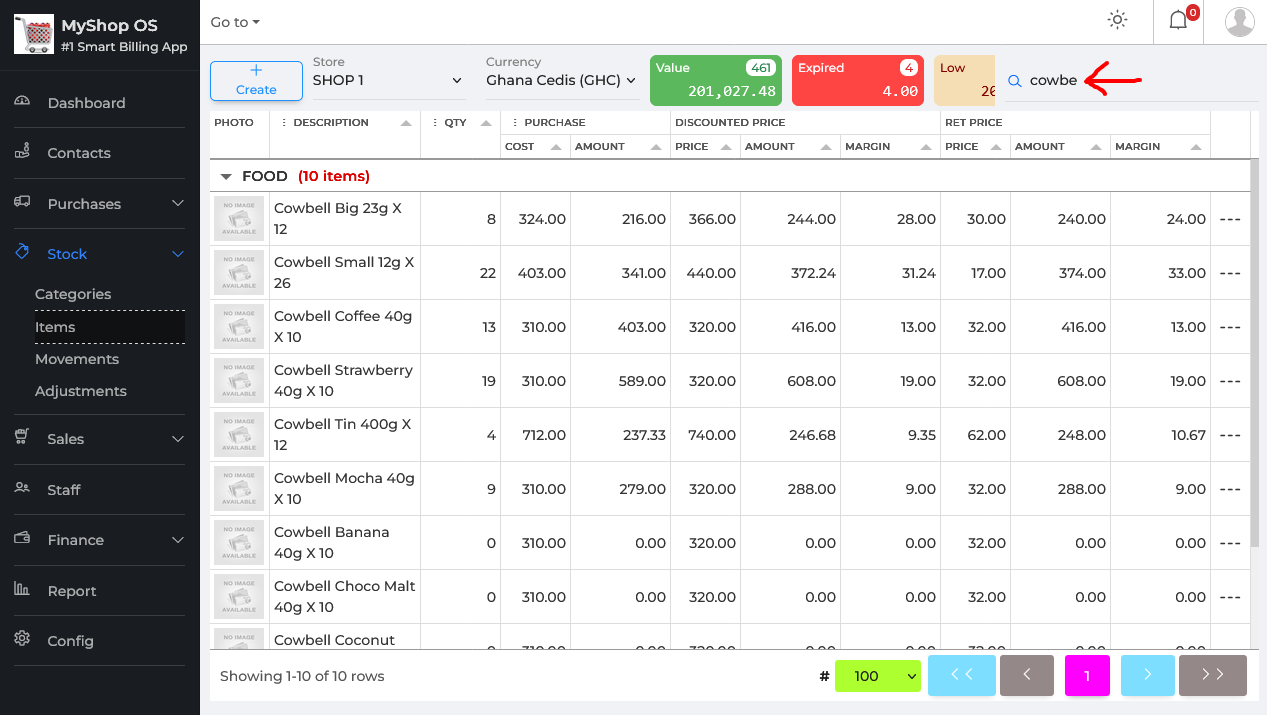
Task: Click the Create button
Action: coord(256,80)
